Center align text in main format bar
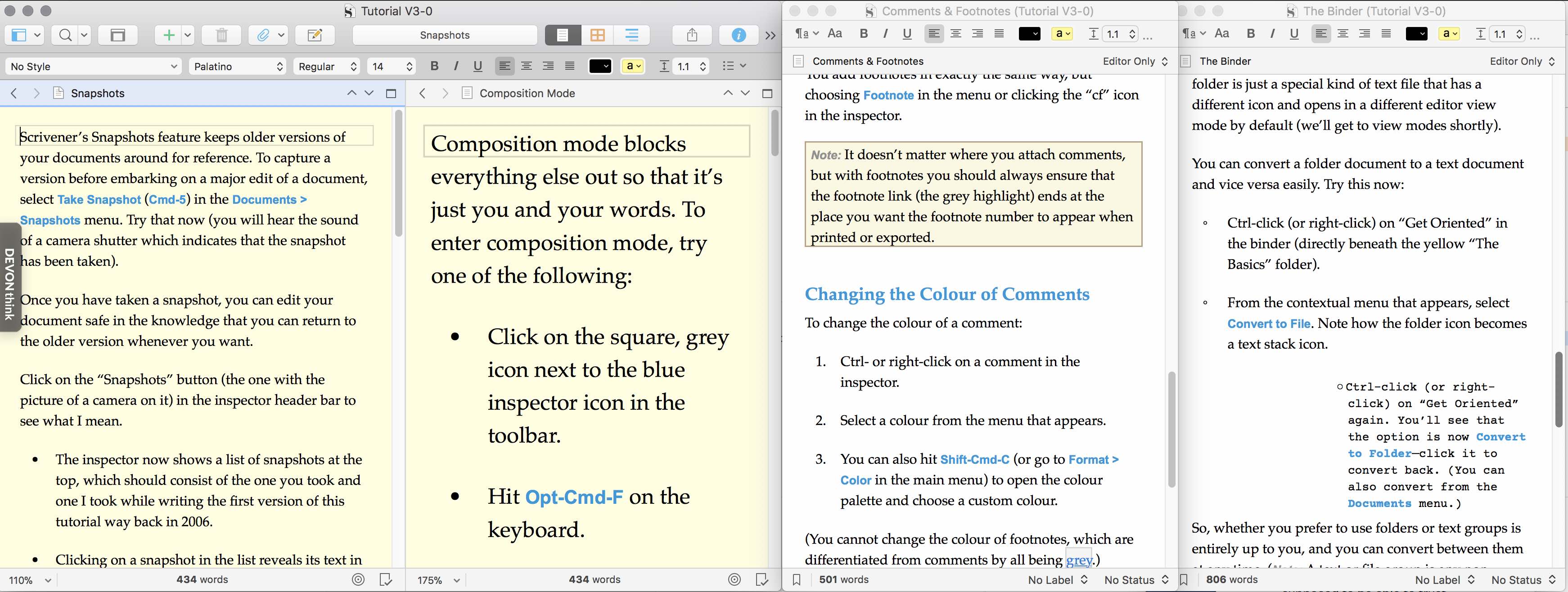 click(527, 66)
